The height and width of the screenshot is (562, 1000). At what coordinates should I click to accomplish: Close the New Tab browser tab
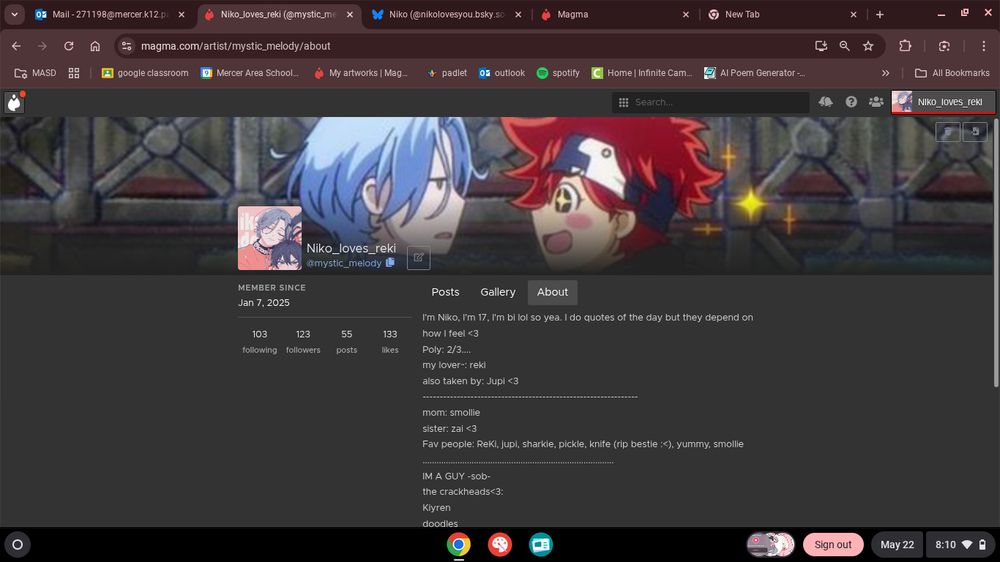pos(853,14)
